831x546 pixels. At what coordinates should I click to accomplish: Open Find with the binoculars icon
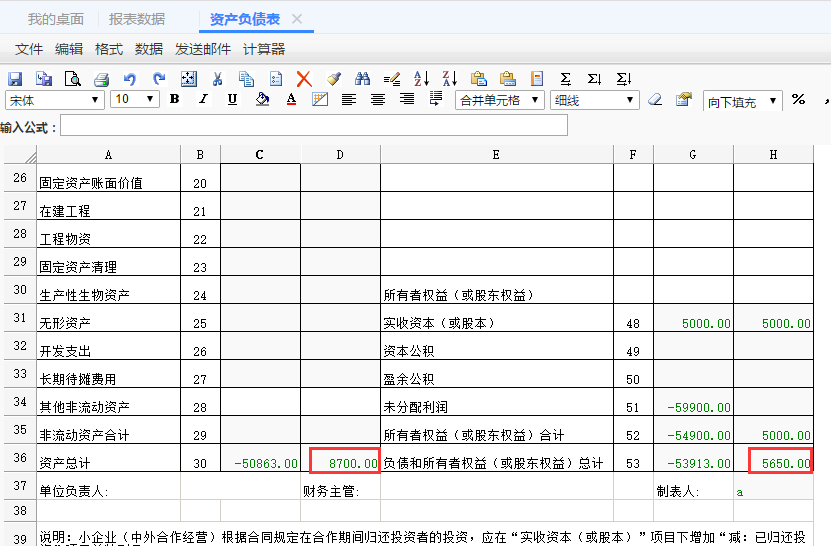coord(363,79)
